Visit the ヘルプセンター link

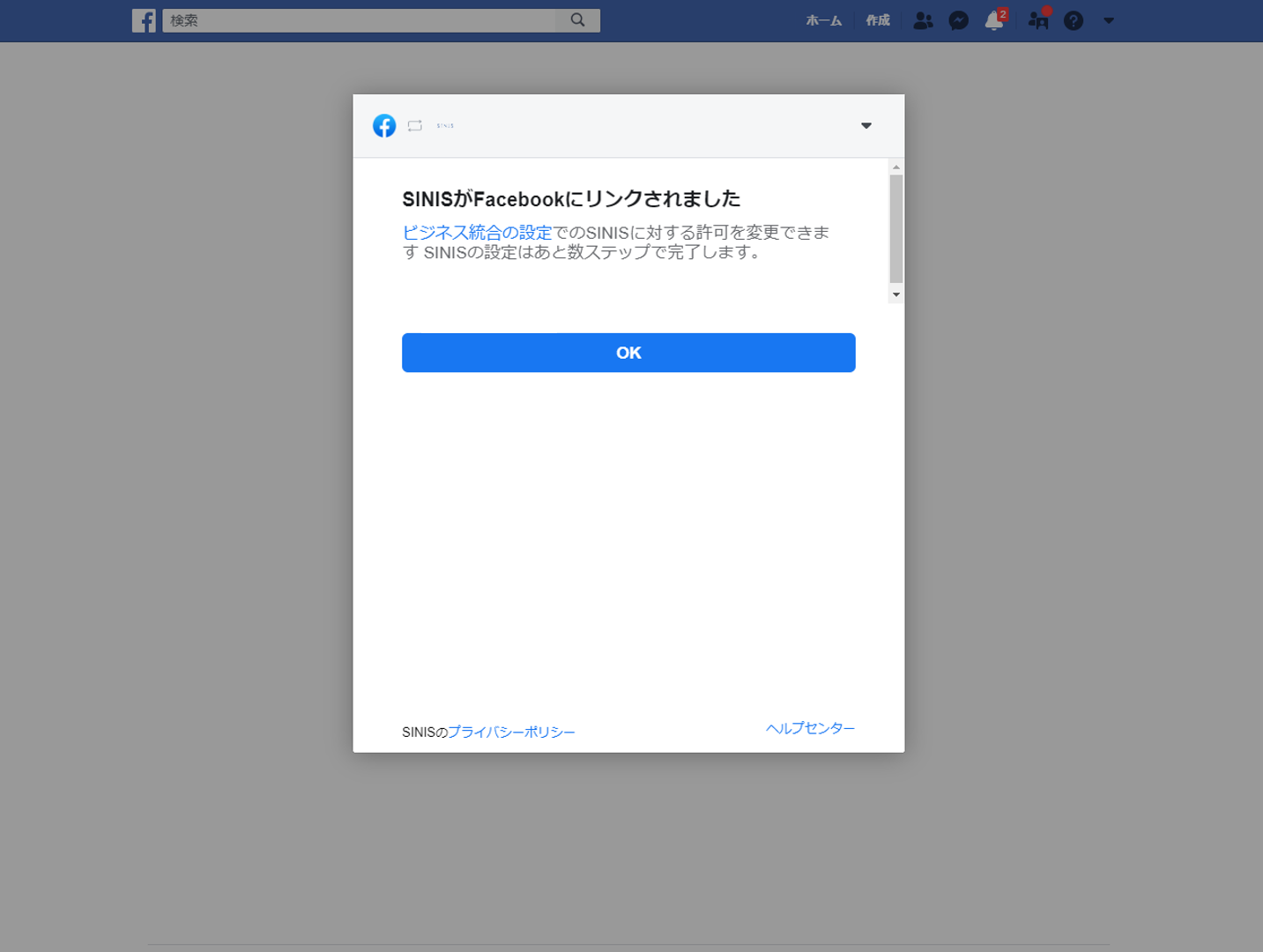pyautogui.click(x=810, y=728)
